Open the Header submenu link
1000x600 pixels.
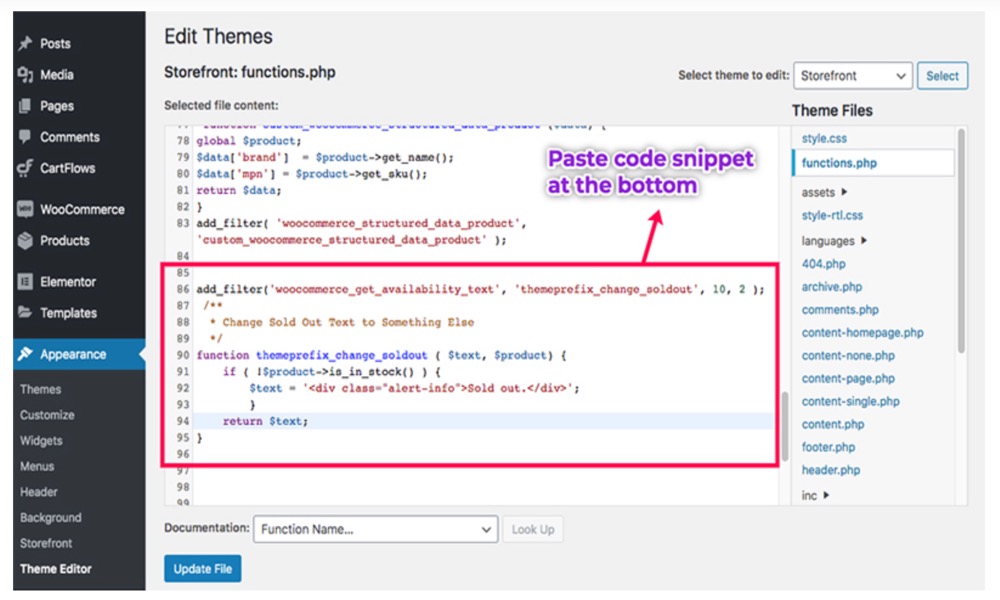(38, 492)
